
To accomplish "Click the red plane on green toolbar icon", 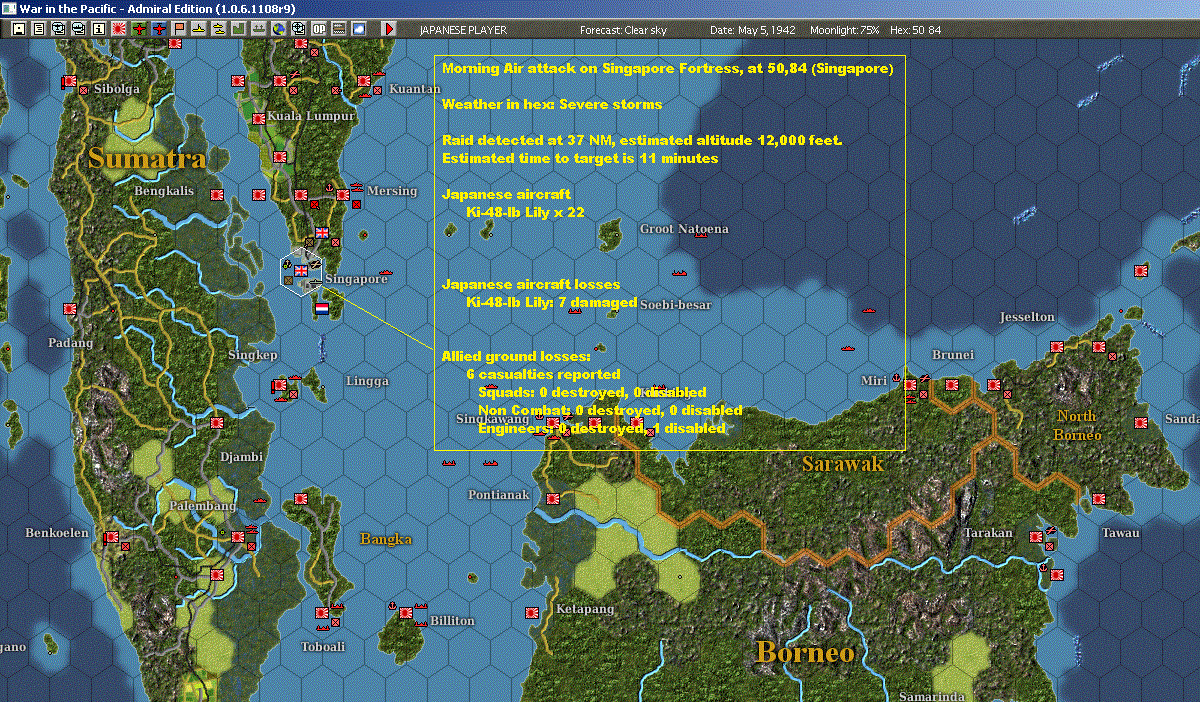I will click(x=138, y=29).
